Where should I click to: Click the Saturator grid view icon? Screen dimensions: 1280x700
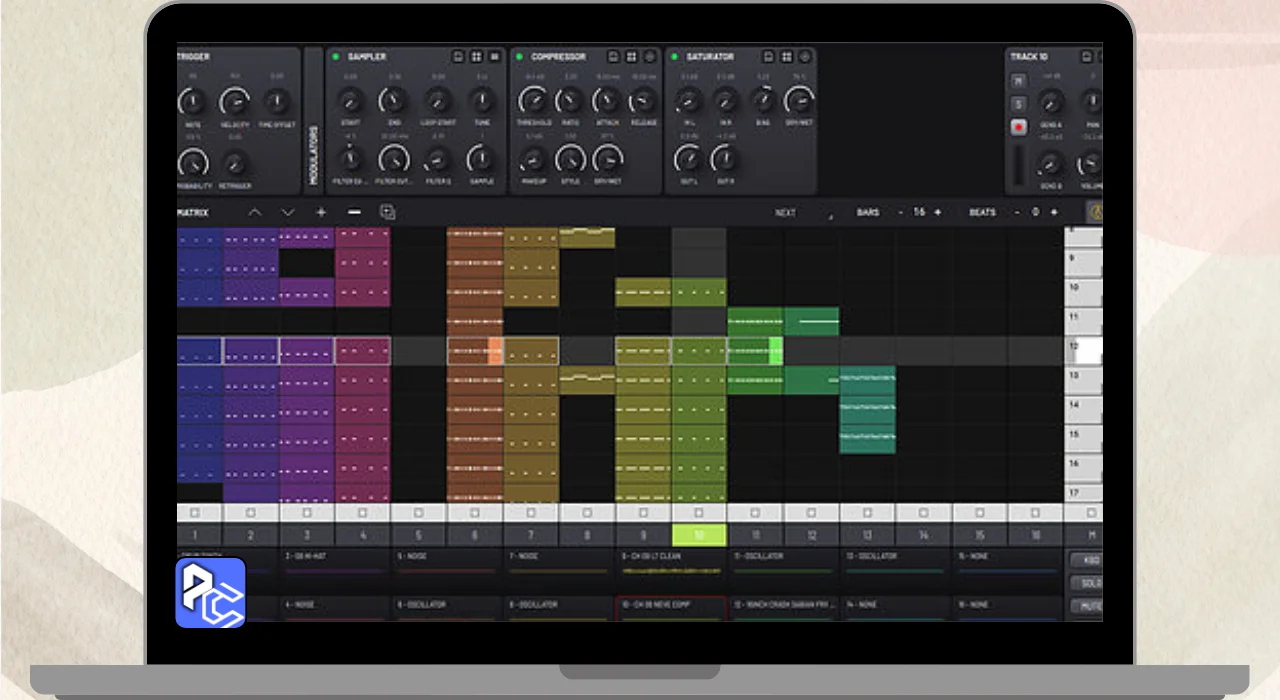coord(787,57)
